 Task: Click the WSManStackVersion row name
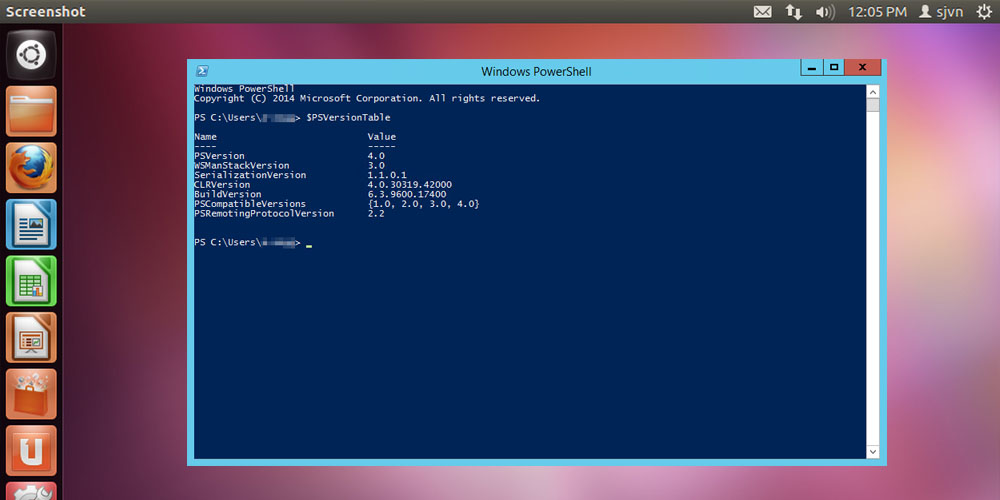pos(242,165)
